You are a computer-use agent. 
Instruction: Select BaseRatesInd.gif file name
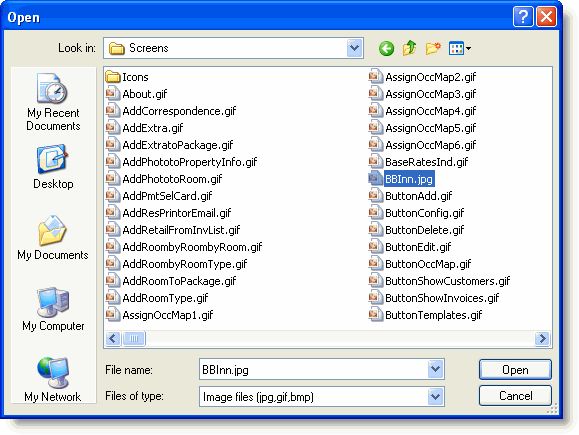(x=426, y=162)
